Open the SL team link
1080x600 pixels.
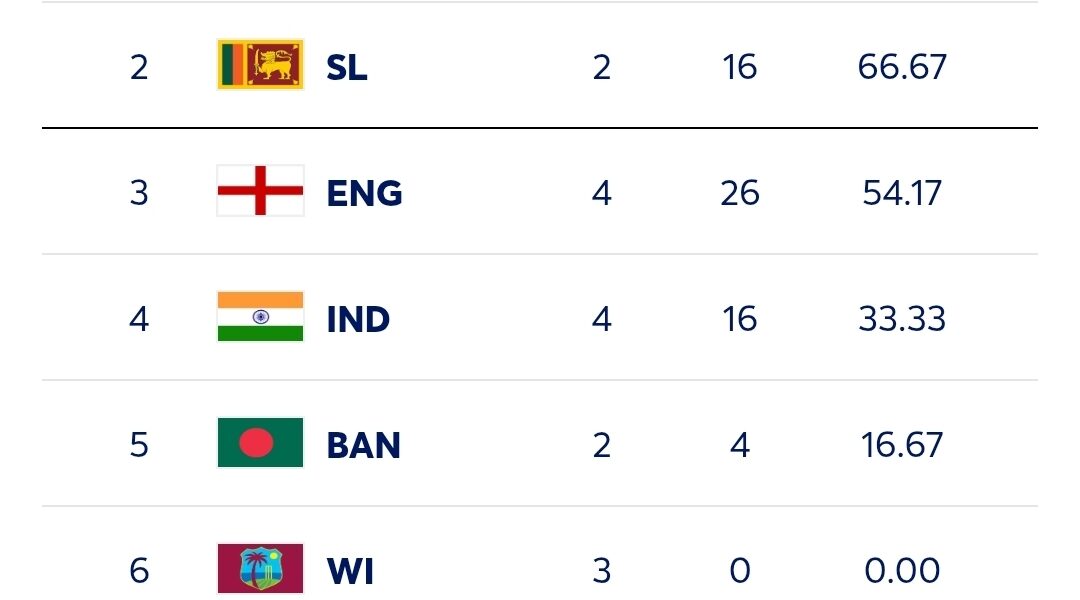346,68
